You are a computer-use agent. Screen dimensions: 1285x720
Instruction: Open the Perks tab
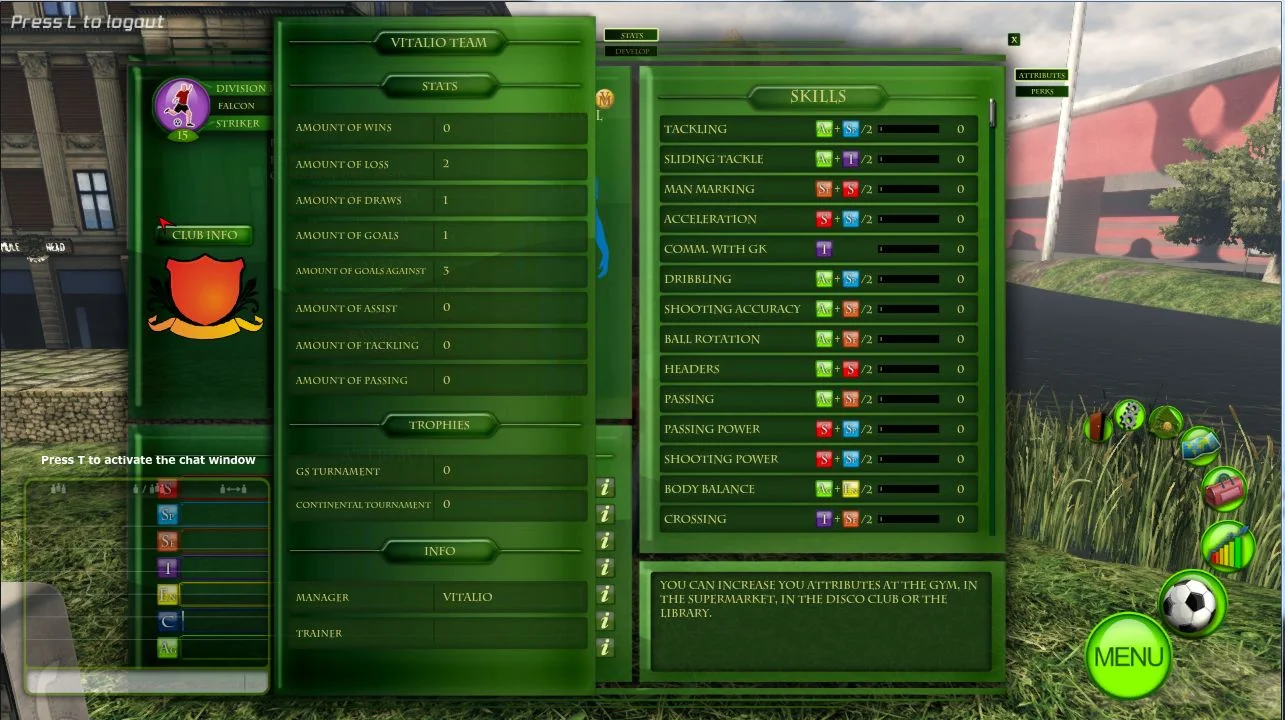coord(1041,91)
